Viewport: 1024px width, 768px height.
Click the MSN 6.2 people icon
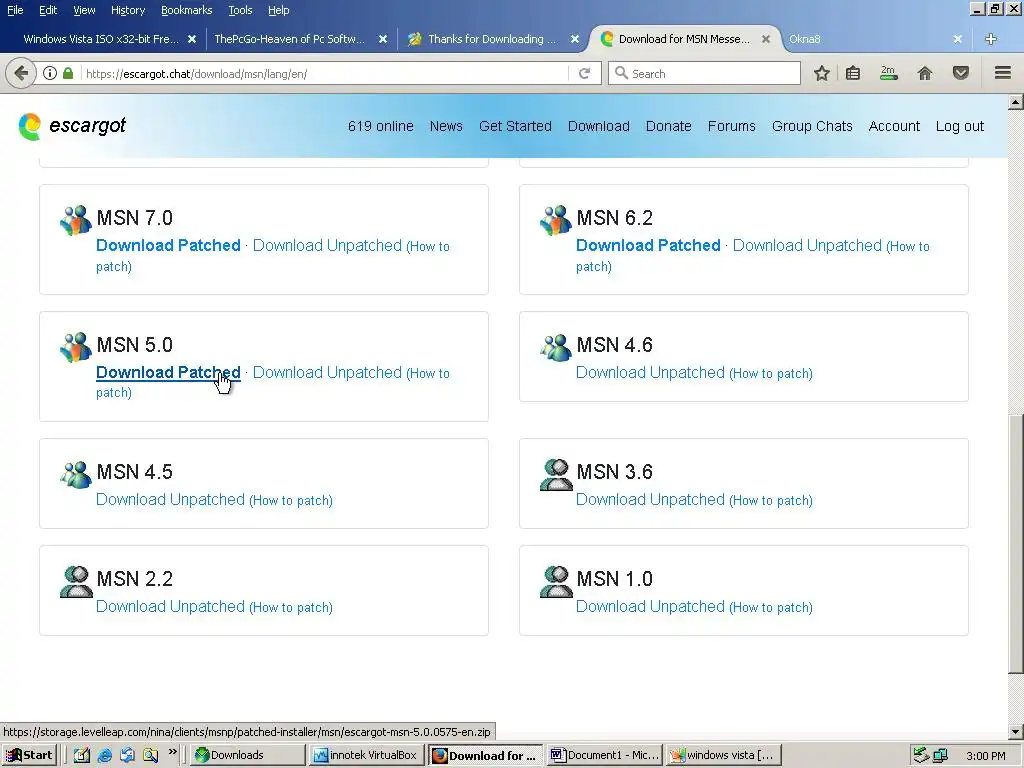pyautogui.click(x=556, y=221)
